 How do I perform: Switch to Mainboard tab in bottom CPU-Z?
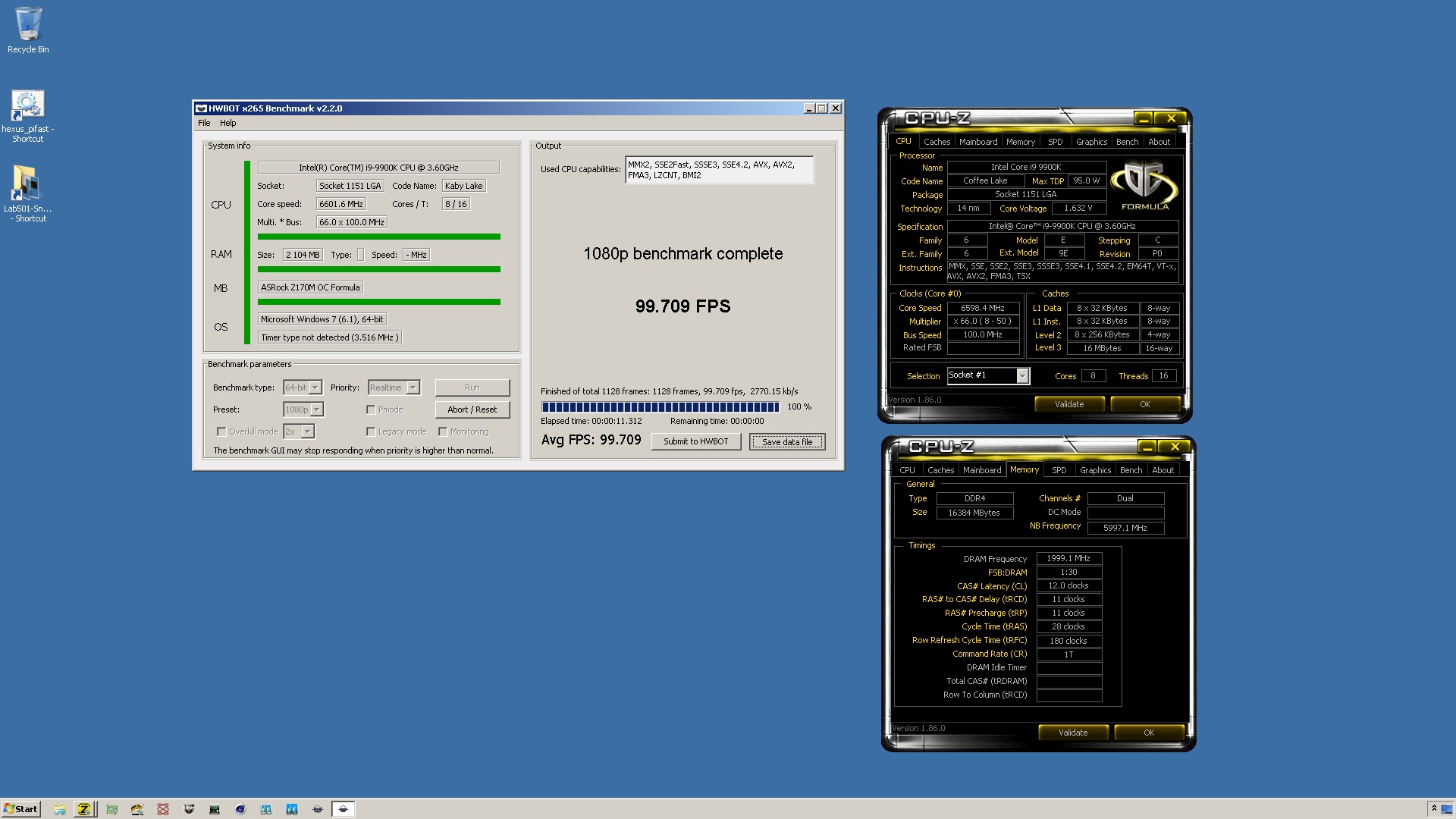pyautogui.click(x=982, y=470)
